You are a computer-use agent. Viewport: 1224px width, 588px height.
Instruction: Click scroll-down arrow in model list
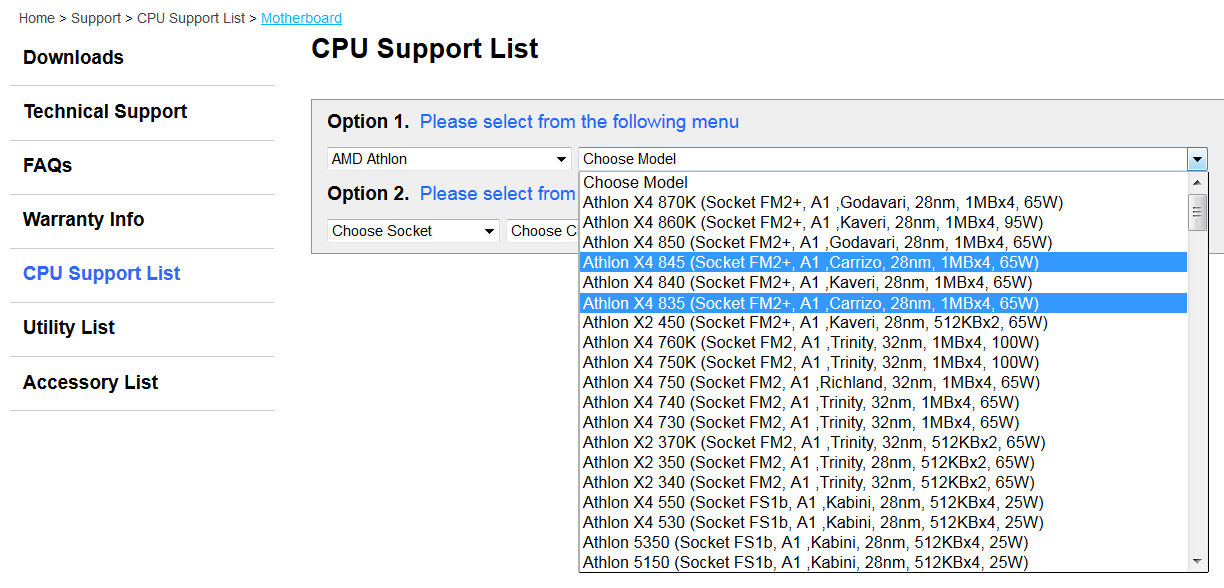[x=1197, y=561]
